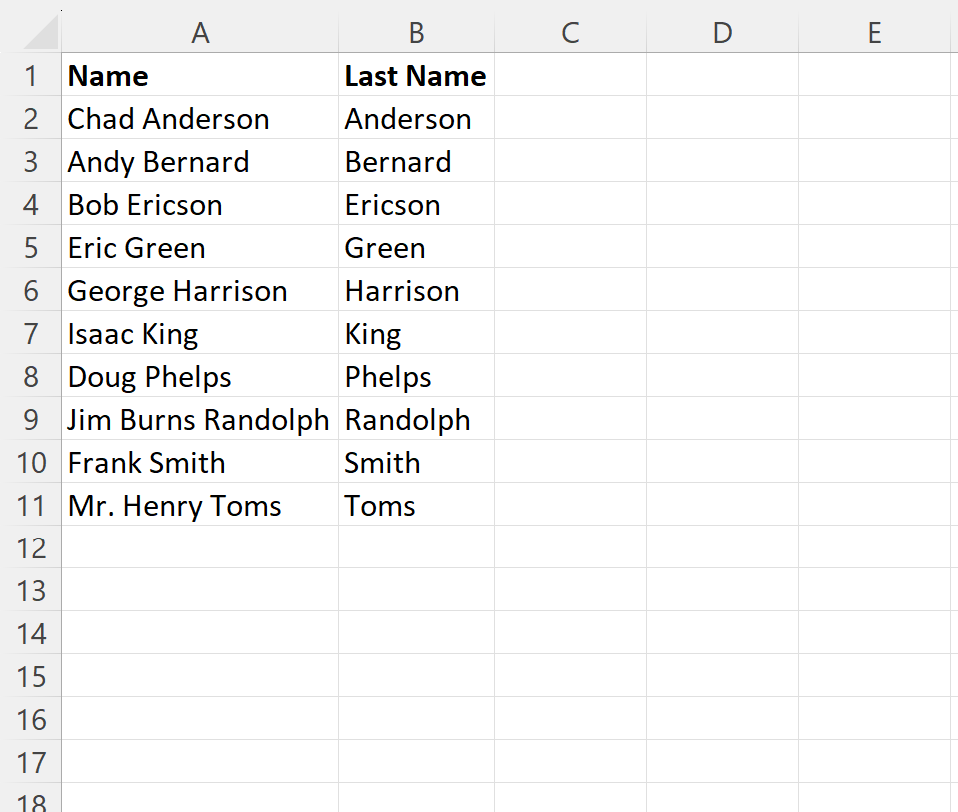Click the Last Name header cell
This screenshot has height=812, width=958.
point(416,75)
